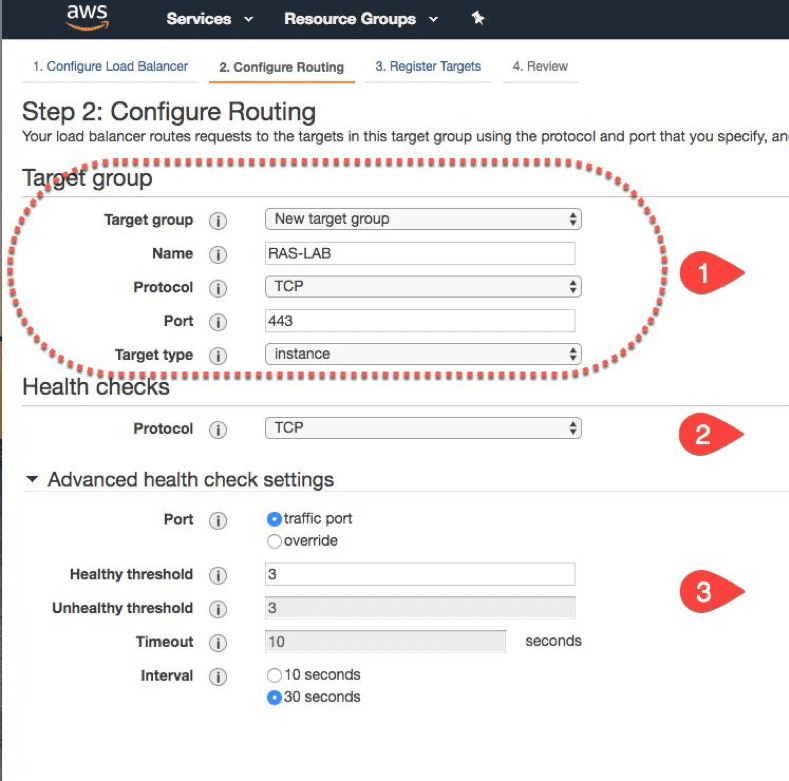Go to 3. Register Targets tab
The width and height of the screenshot is (789, 781).
428,66
